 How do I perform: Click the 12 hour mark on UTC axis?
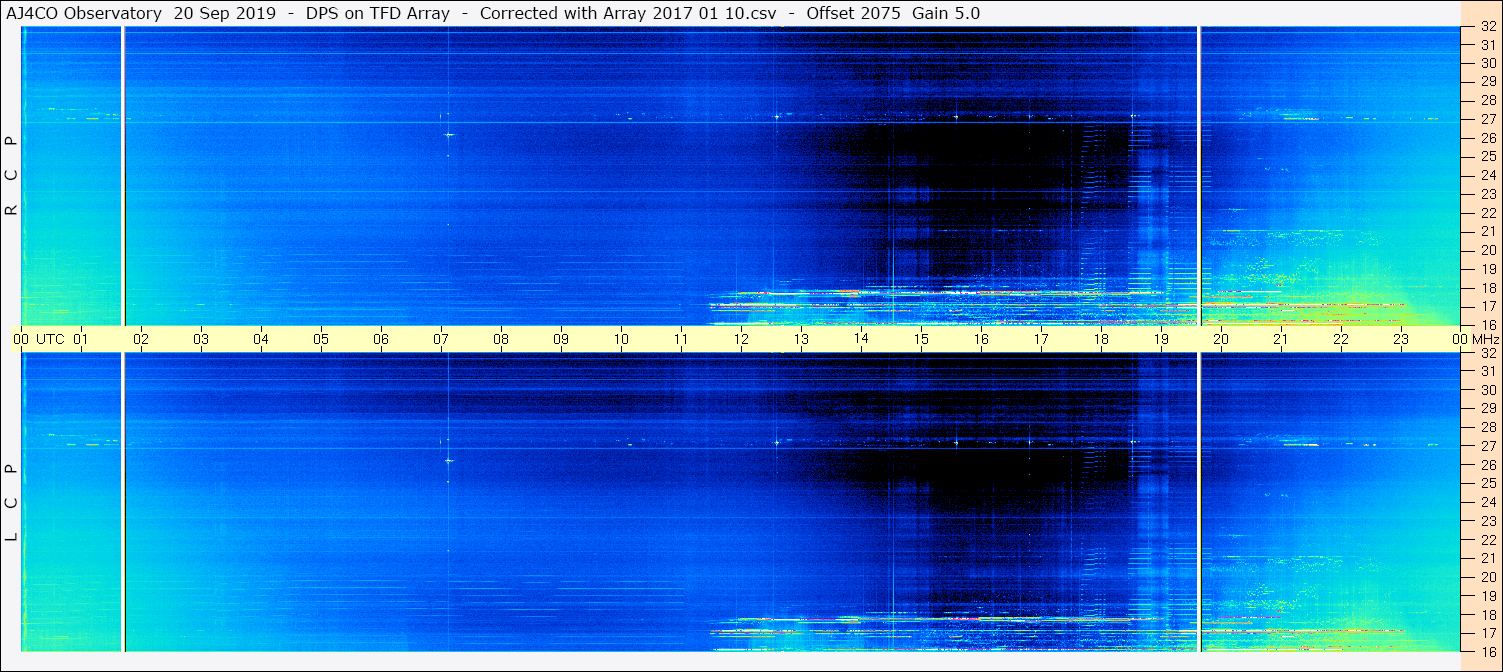[x=741, y=339]
